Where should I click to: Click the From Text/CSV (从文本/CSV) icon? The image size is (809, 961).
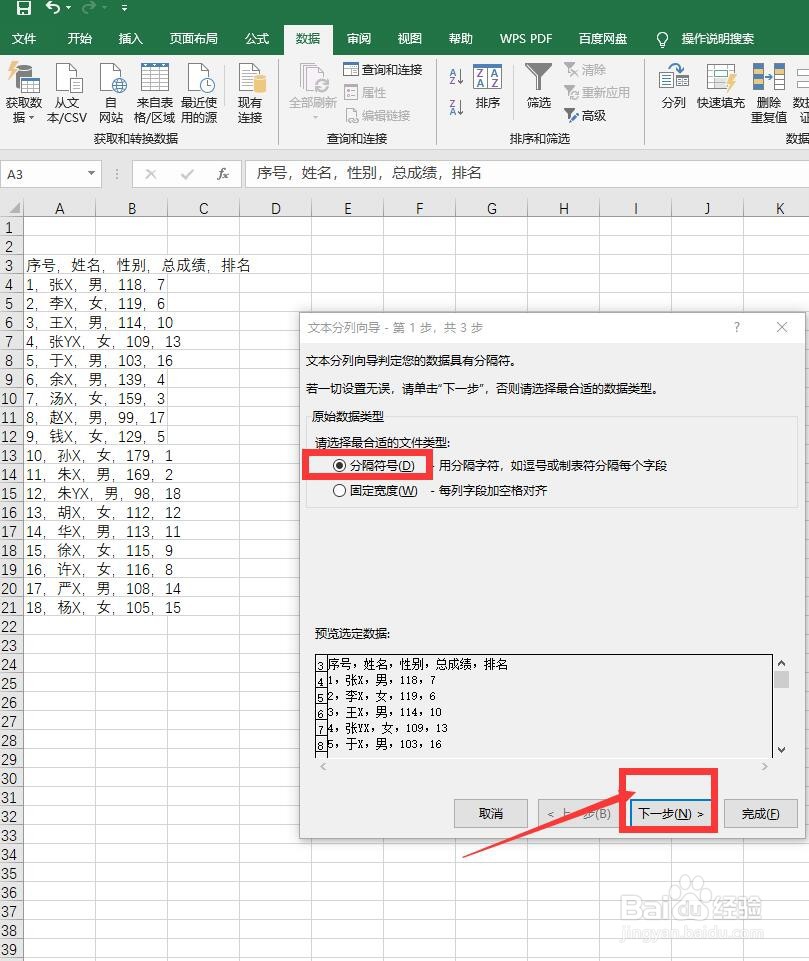67,93
